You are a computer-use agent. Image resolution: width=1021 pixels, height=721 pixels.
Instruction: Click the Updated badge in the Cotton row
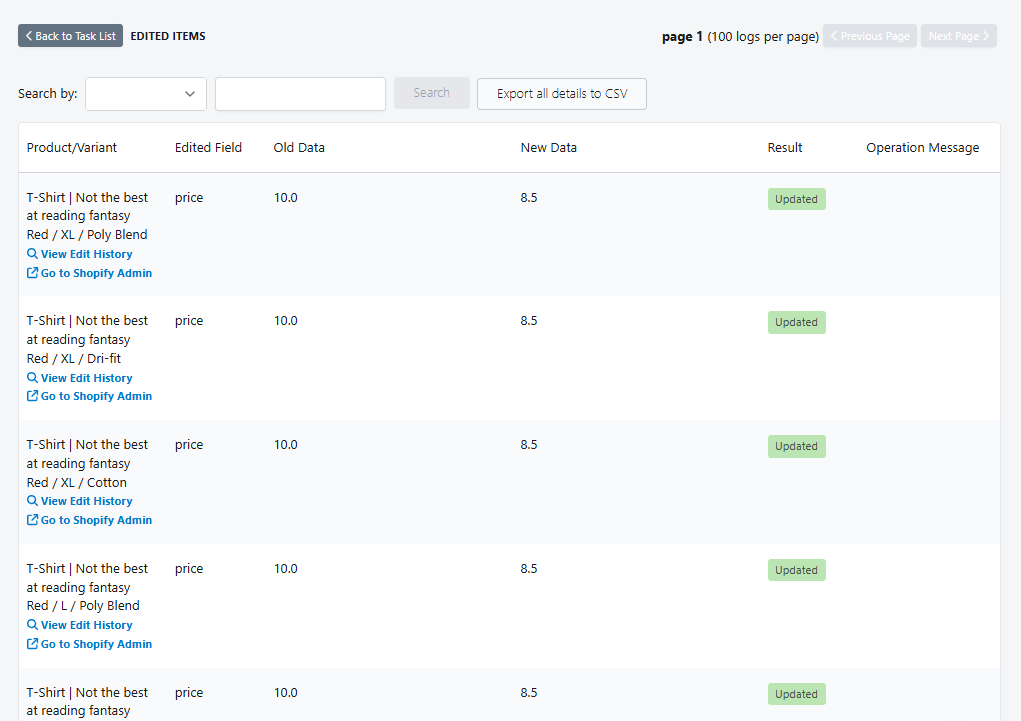click(x=796, y=446)
